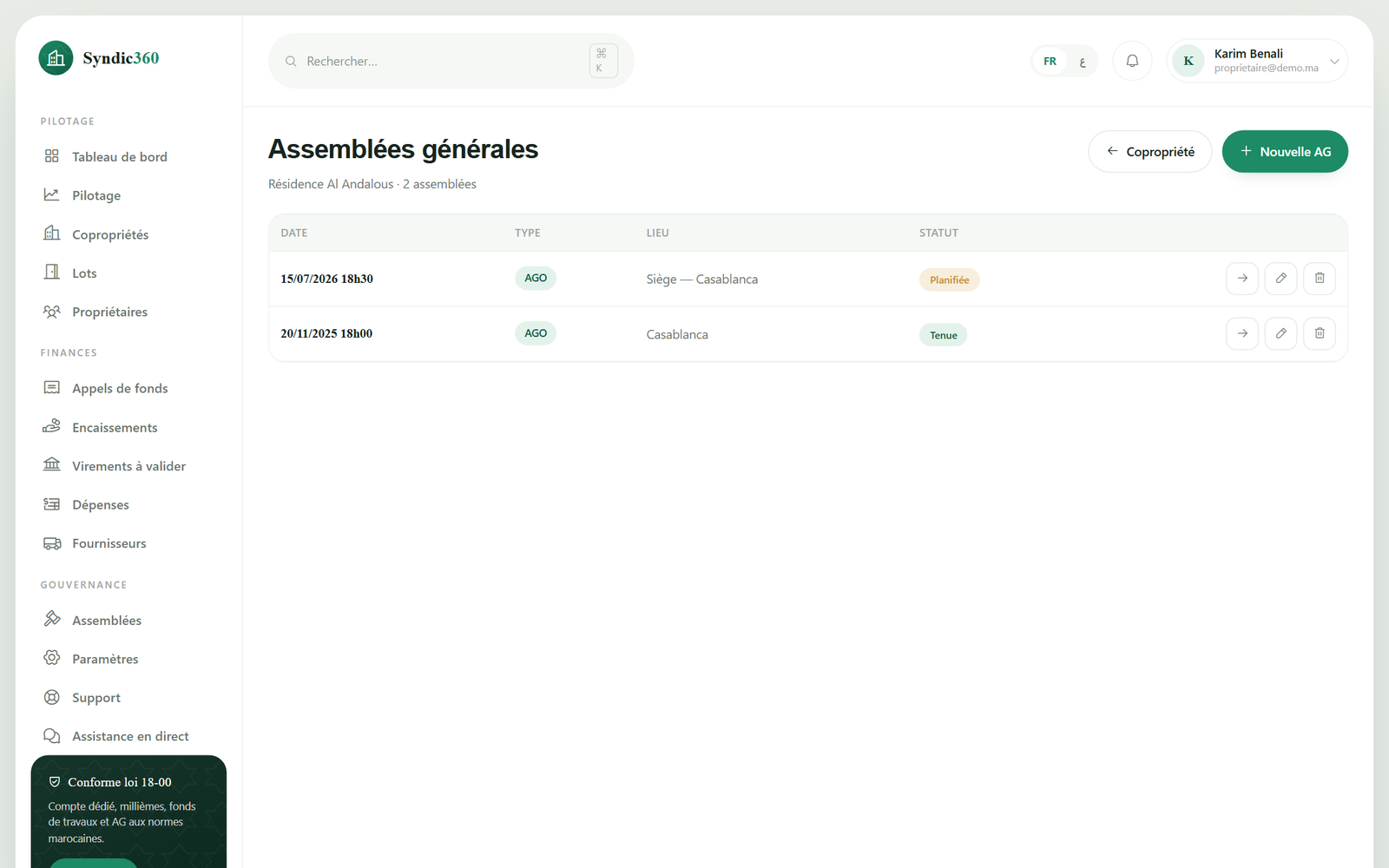Click AGO badge in 20/11/2025 row

[x=536, y=333]
